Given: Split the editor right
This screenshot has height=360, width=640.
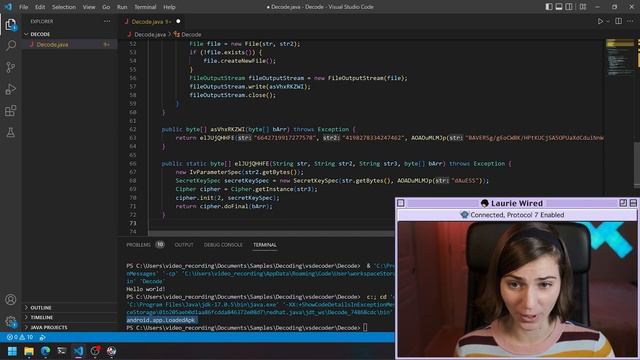Looking at the screenshot, I should [619, 21].
